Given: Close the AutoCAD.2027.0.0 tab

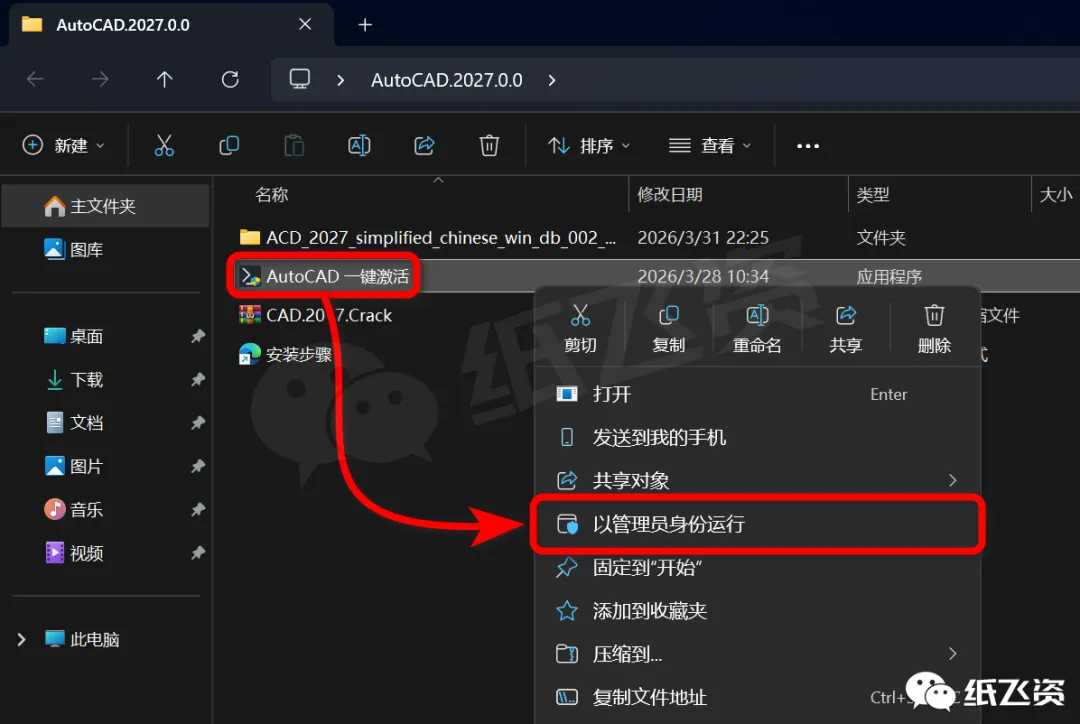Looking at the screenshot, I should coord(305,25).
